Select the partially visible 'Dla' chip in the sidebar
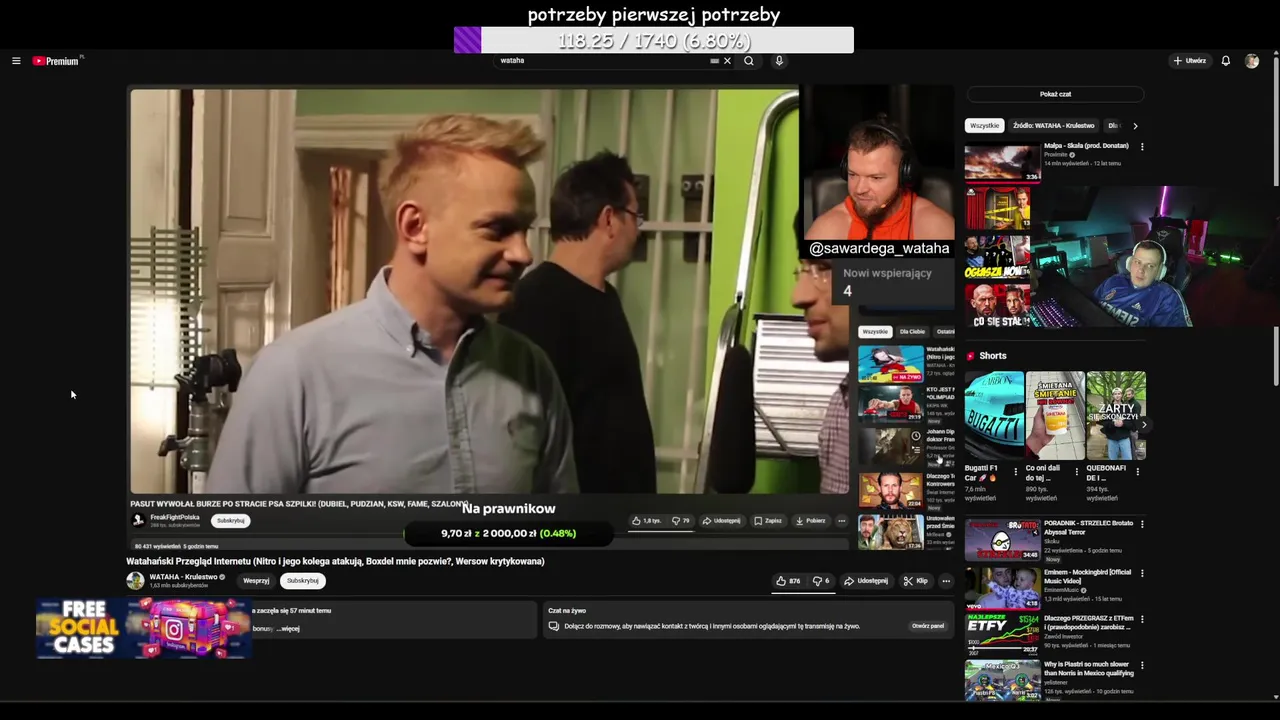1280x720 pixels. tap(1113, 126)
